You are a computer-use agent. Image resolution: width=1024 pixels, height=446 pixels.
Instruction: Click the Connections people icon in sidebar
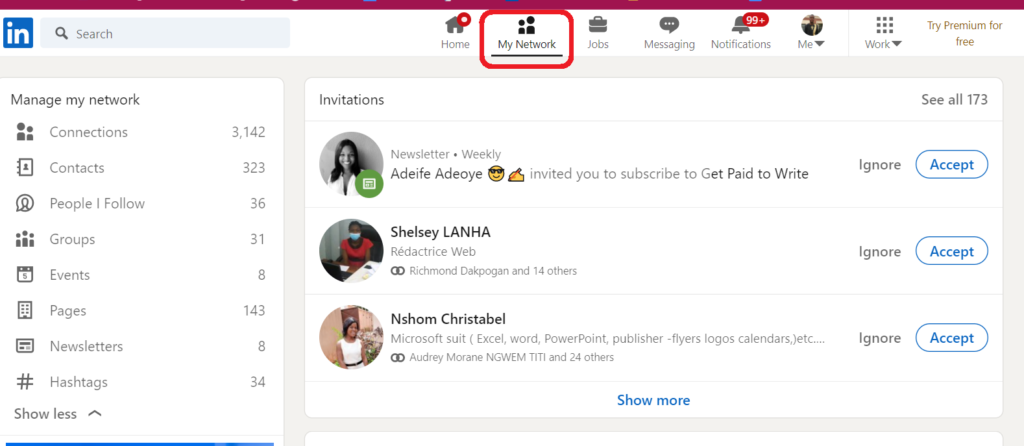click(x=25, y=132)
